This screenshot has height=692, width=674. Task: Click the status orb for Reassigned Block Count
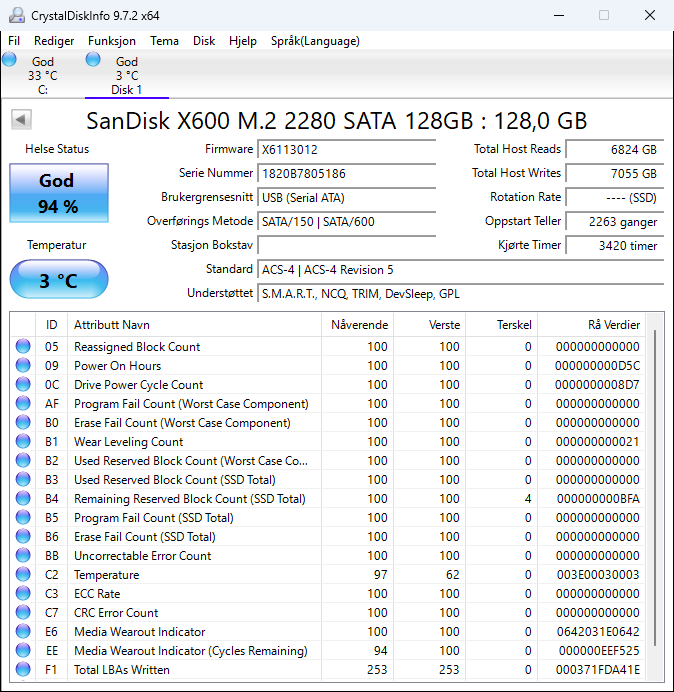click(23, 346)
